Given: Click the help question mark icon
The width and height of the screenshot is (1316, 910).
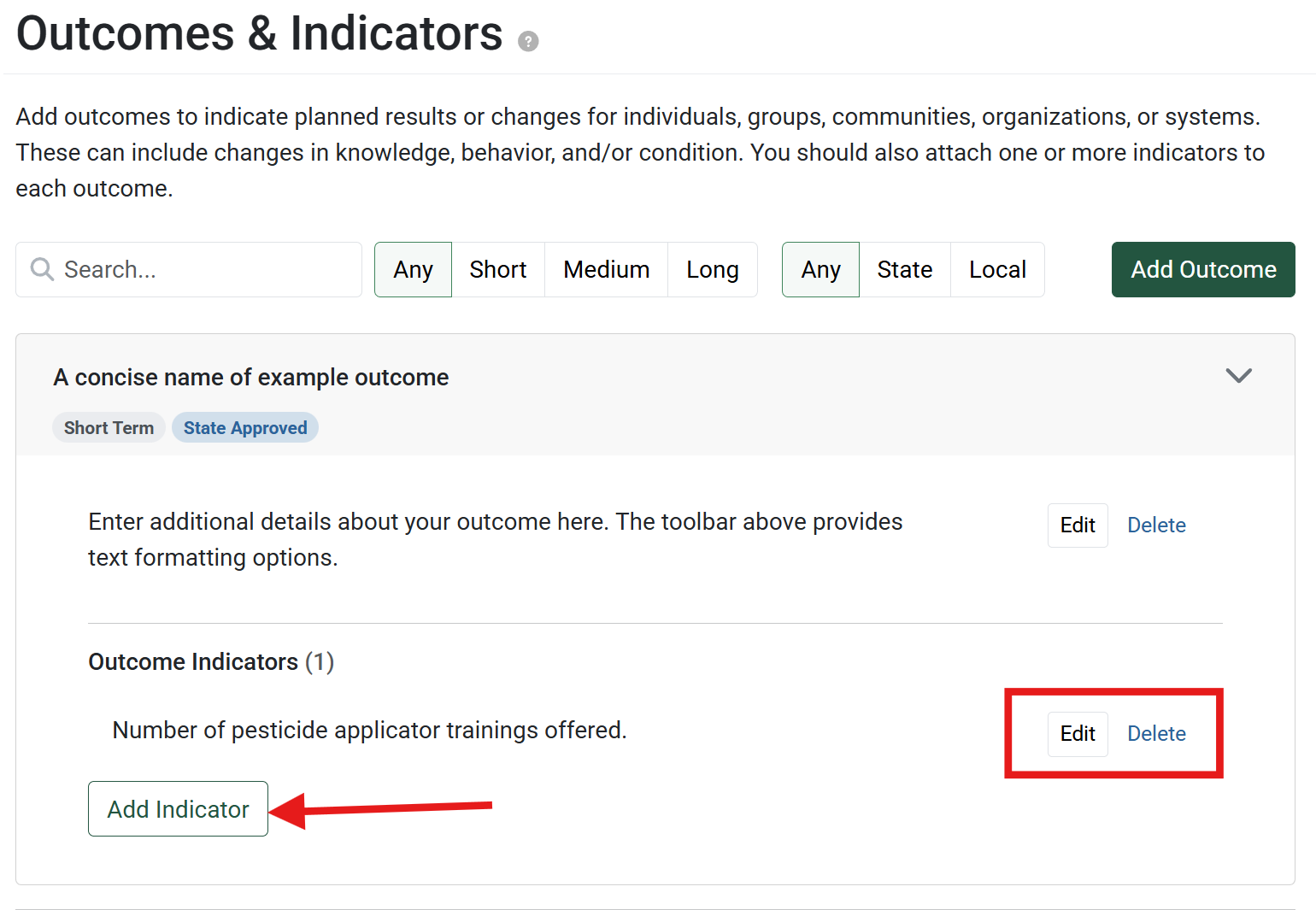Looking at the screenshot, I should click(x=528, y=41).
